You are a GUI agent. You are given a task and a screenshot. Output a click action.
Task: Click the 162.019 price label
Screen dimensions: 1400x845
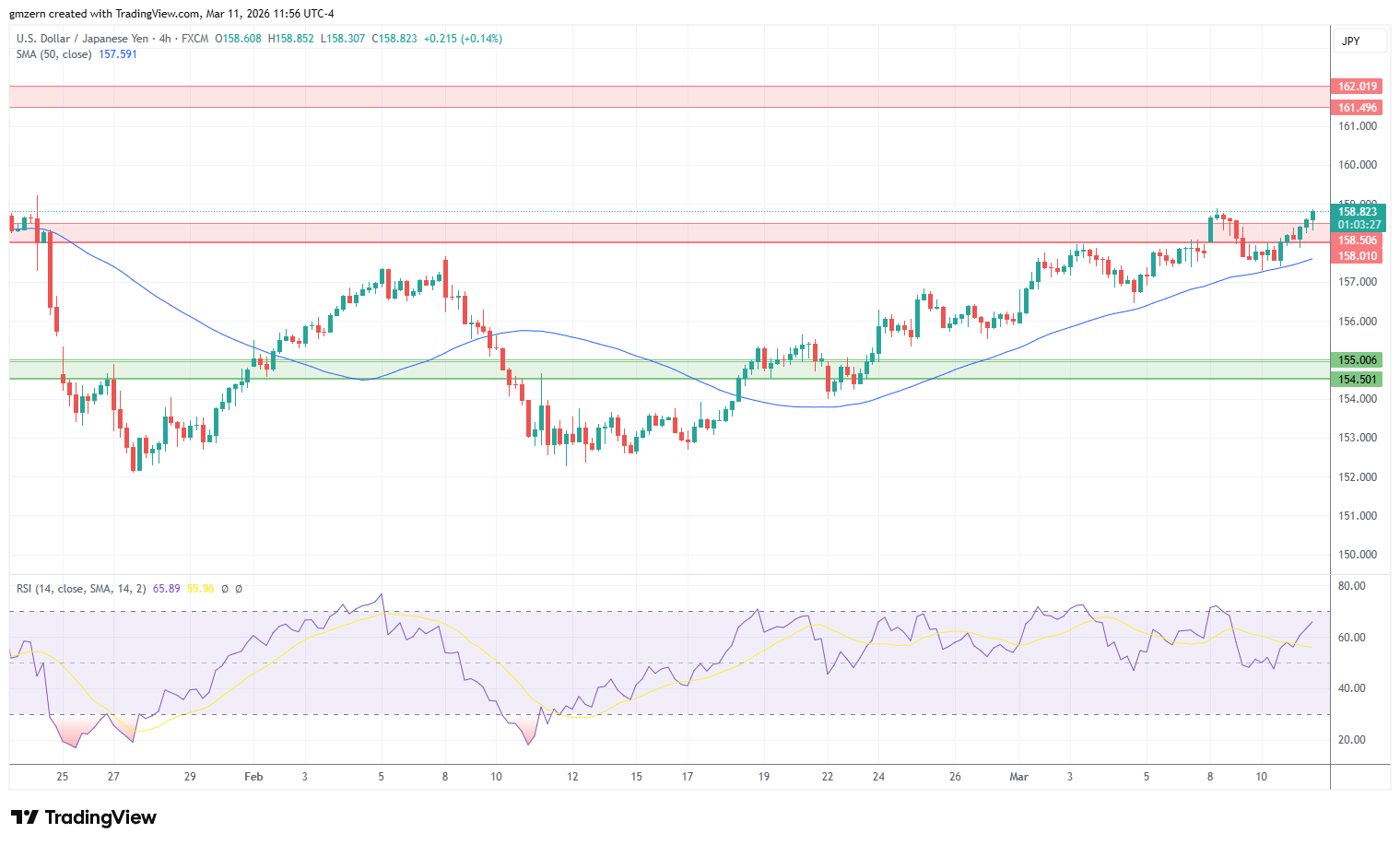coord(1358,87)
